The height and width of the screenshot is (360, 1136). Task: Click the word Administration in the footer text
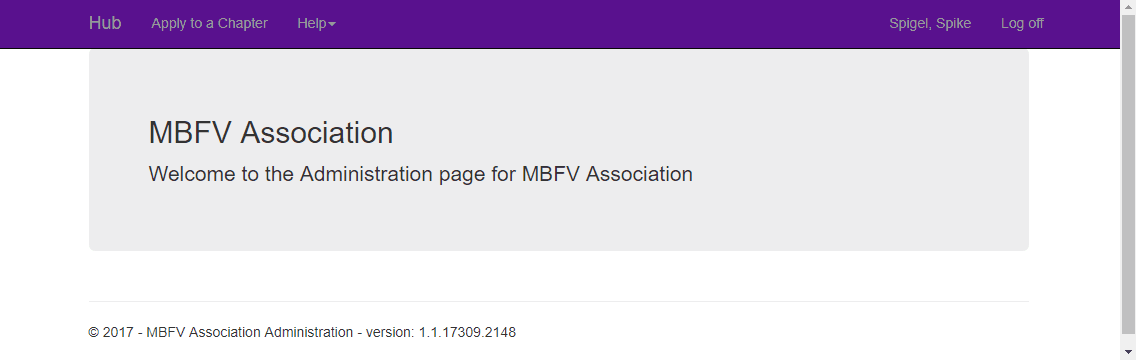coord(309,332)
